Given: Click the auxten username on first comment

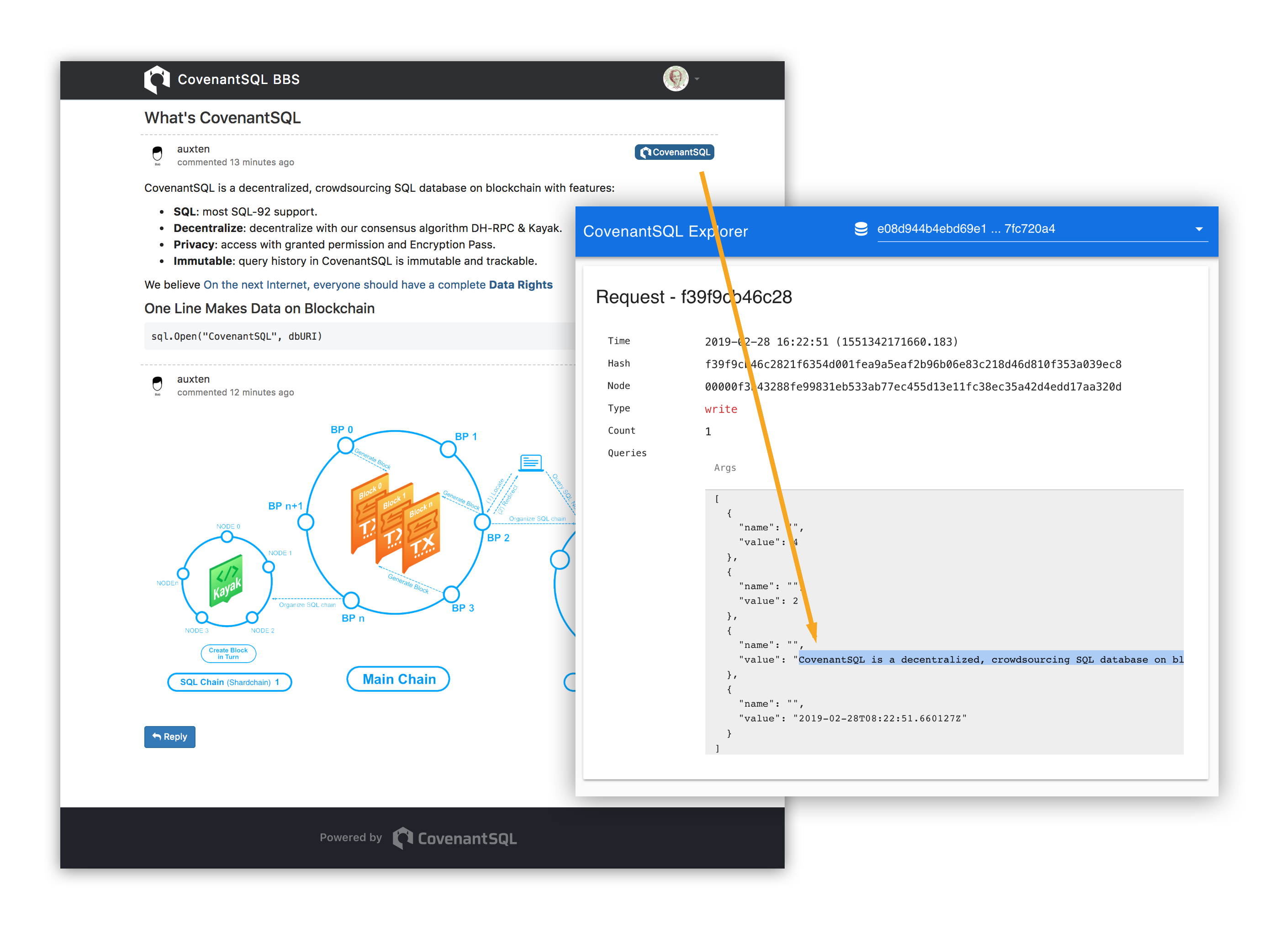Looking at the screenshot, I should click(193, 149).
